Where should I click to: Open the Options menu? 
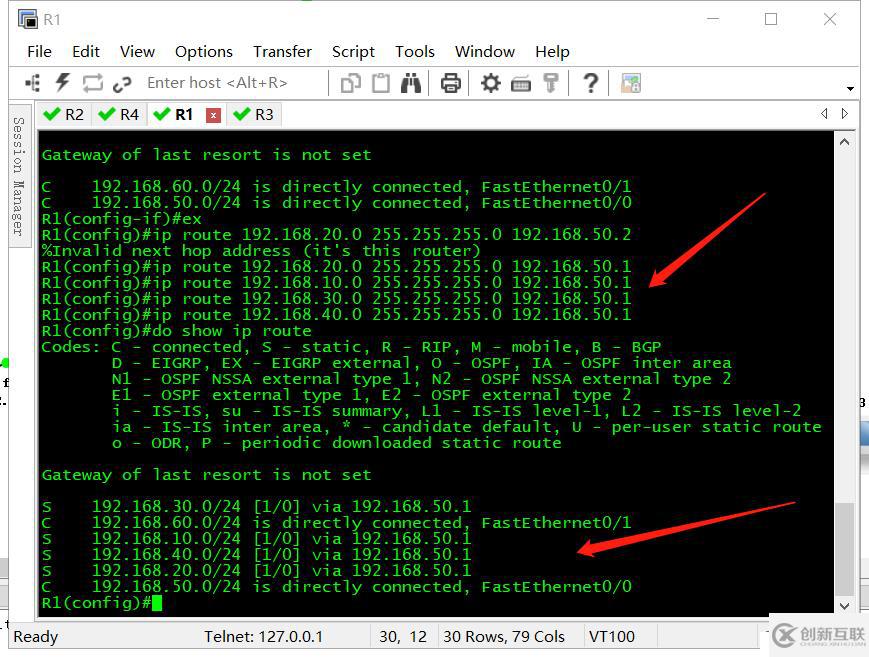tap(204, 52)
